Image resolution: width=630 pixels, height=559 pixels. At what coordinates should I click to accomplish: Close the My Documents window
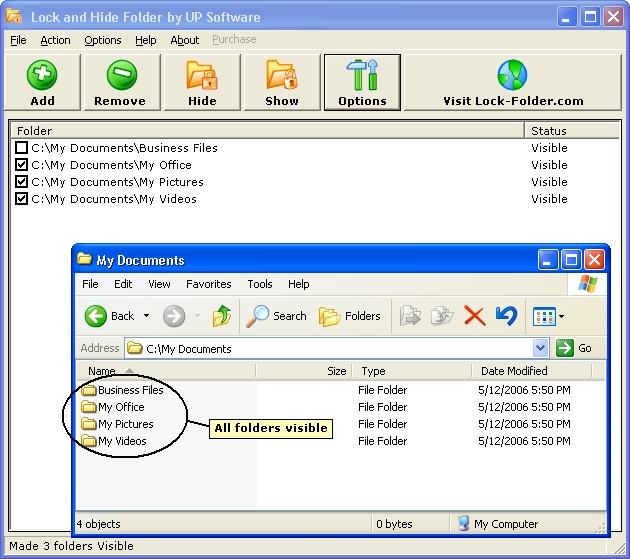(594, 260)
